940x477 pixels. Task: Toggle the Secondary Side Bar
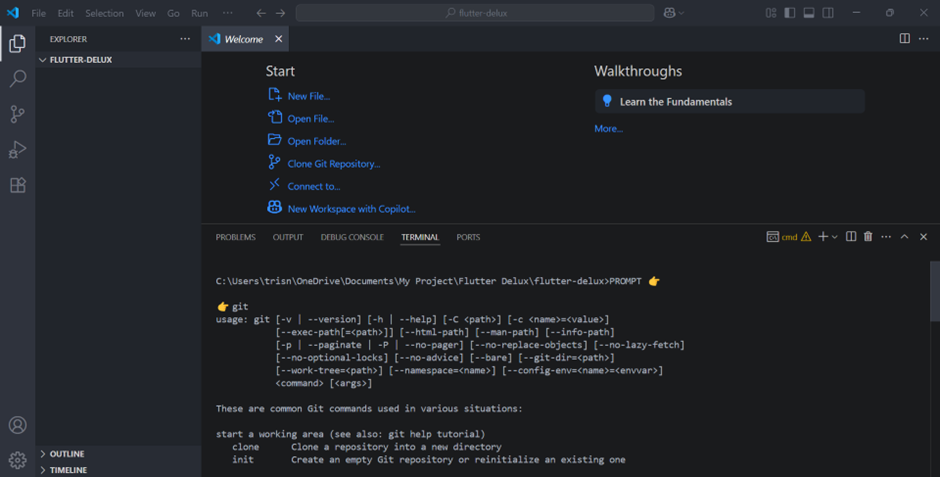click(828, 13)
